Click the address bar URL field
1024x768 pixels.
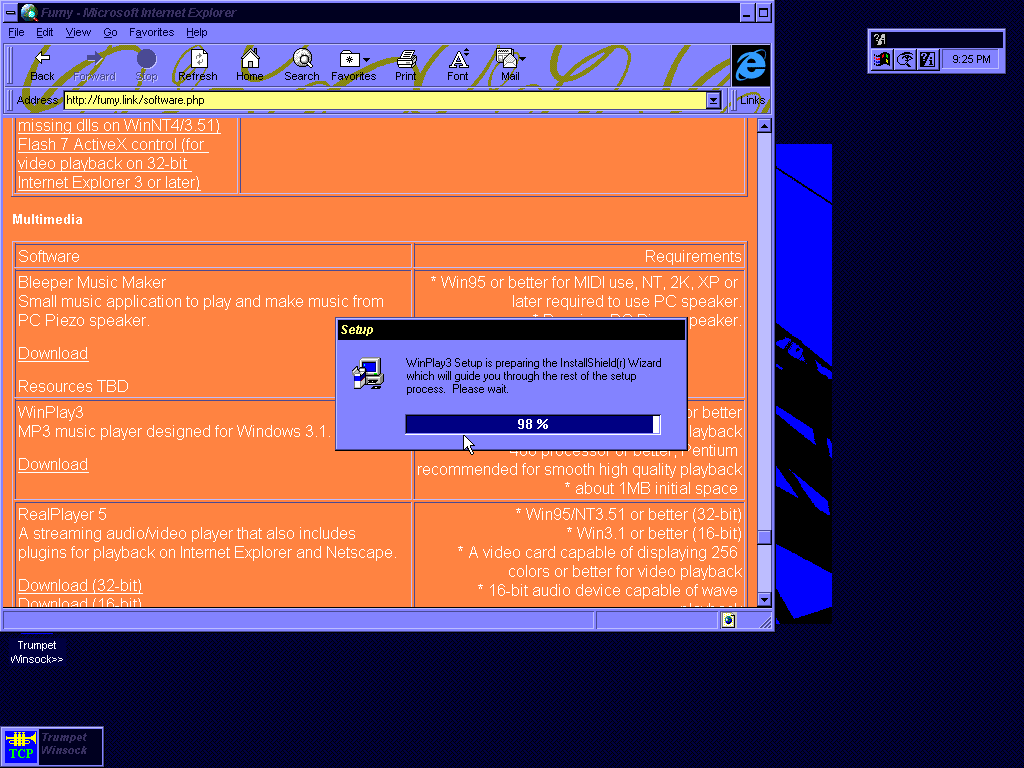[385, 100]
